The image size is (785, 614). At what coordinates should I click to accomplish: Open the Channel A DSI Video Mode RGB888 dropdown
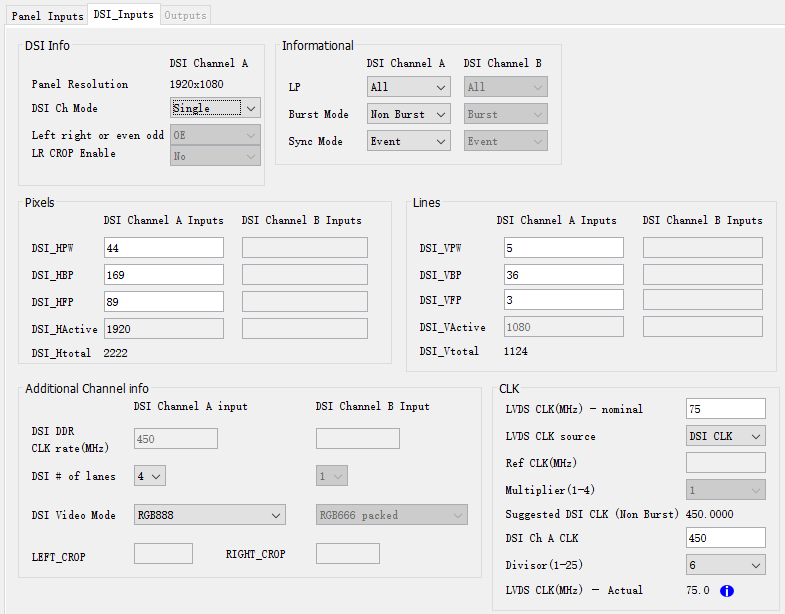(x=210, y=515)
